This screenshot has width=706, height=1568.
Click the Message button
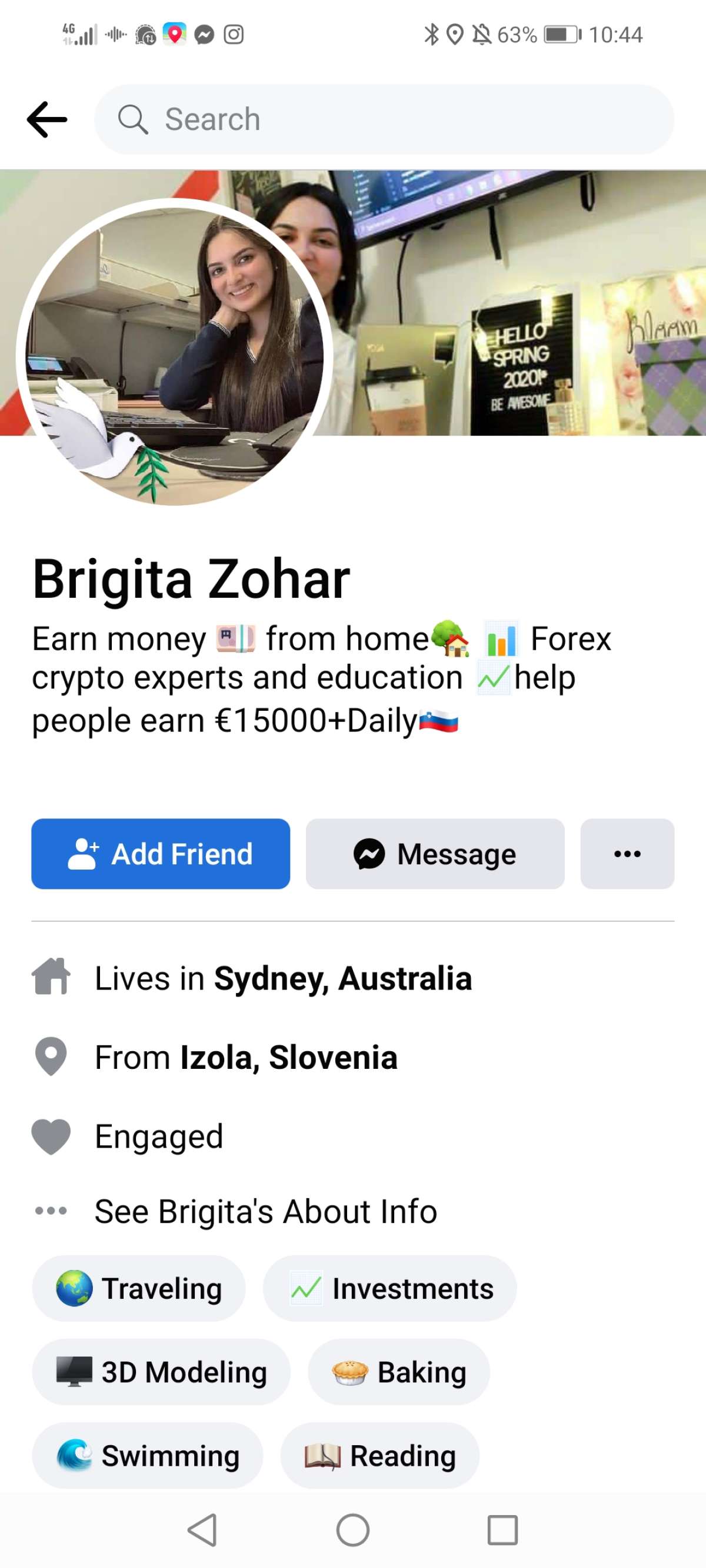tap(435, 854)
